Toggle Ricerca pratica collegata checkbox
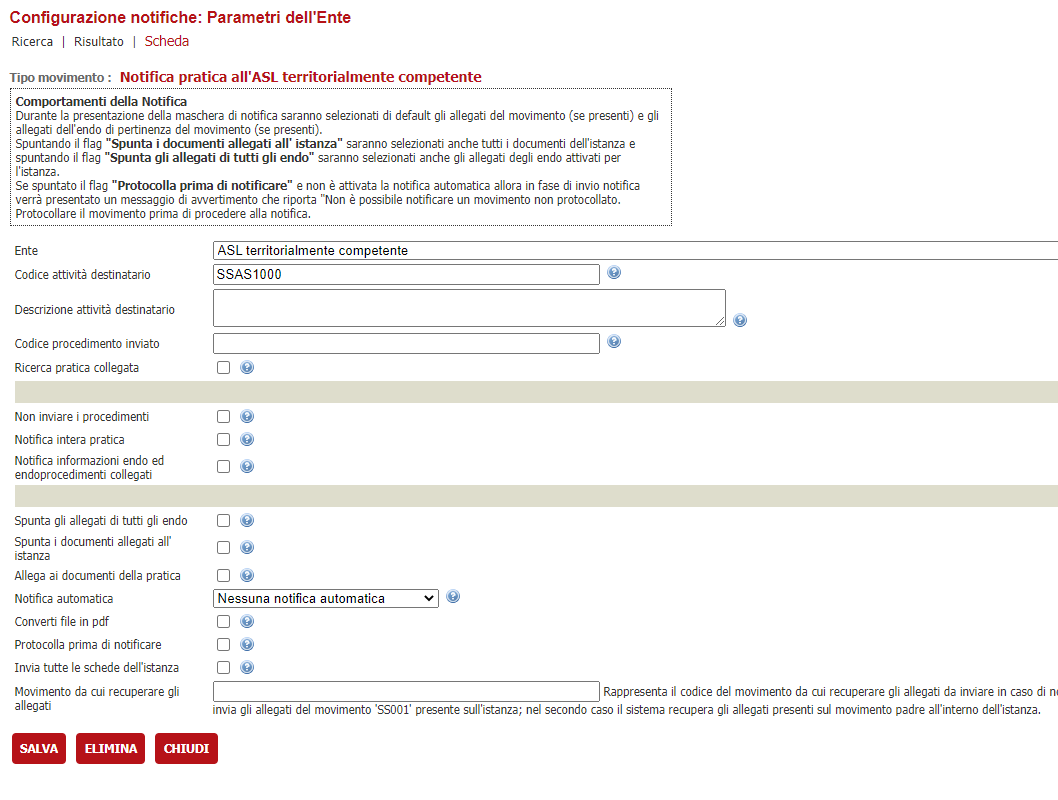This screenshot has width=1058, height=800. [x=224, y=367]
